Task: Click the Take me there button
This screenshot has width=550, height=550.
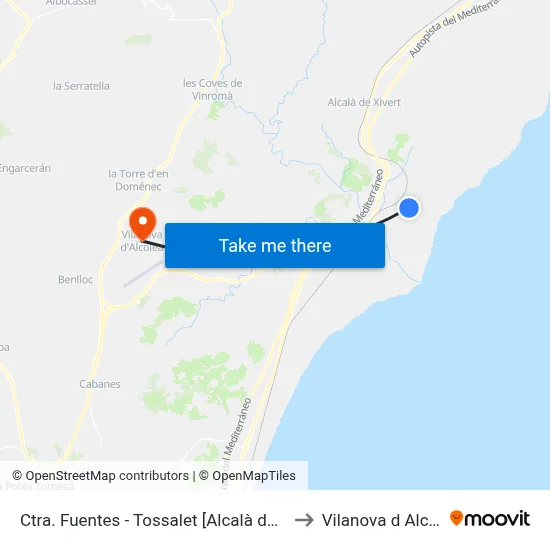Action: click(275, 246)
